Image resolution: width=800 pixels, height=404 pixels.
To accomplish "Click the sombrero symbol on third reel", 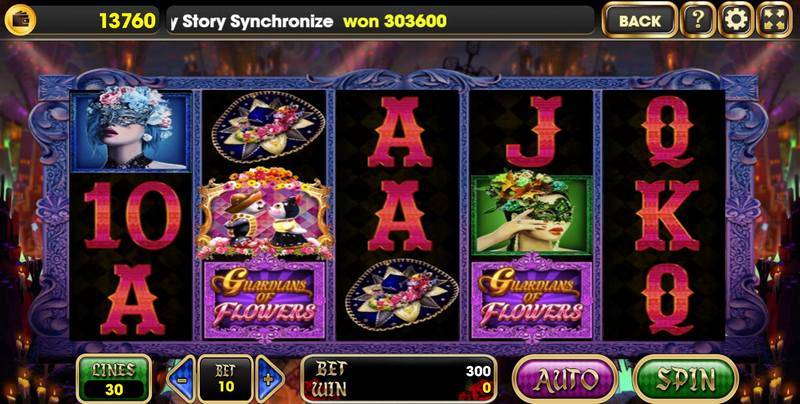I will click(x=402, y=298).
